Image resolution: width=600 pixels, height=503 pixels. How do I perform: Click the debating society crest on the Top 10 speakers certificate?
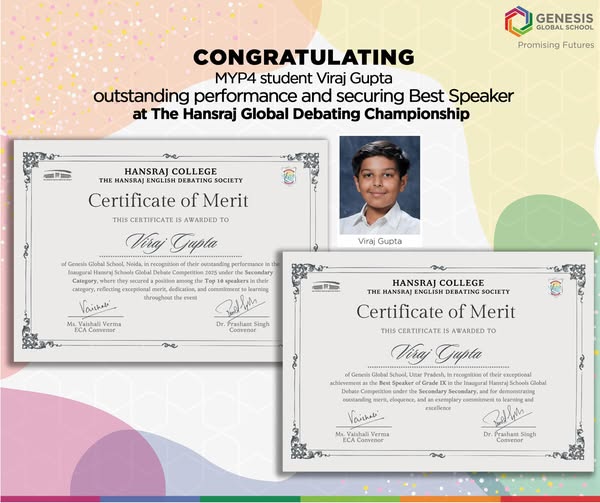pos(289,177)
